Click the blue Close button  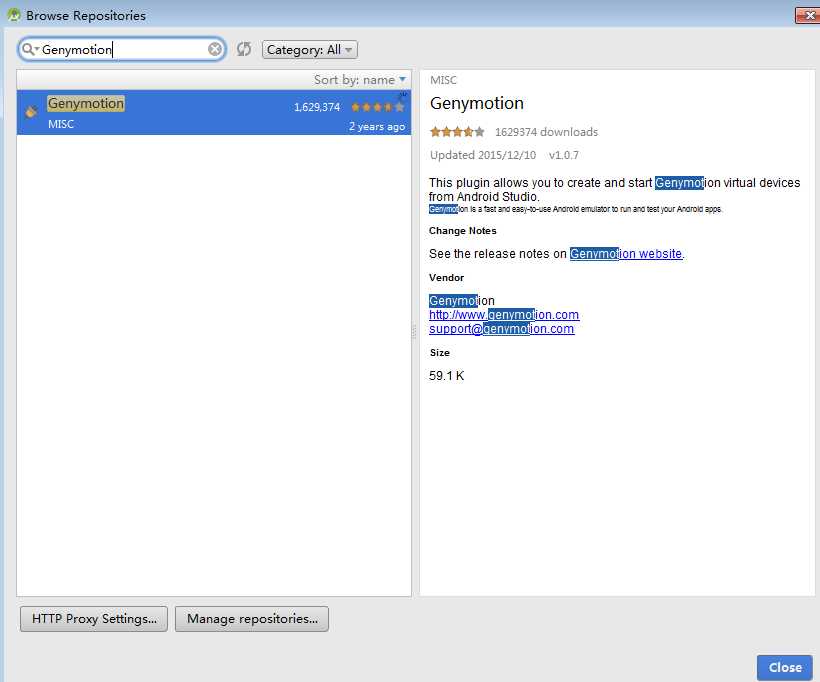785,667
